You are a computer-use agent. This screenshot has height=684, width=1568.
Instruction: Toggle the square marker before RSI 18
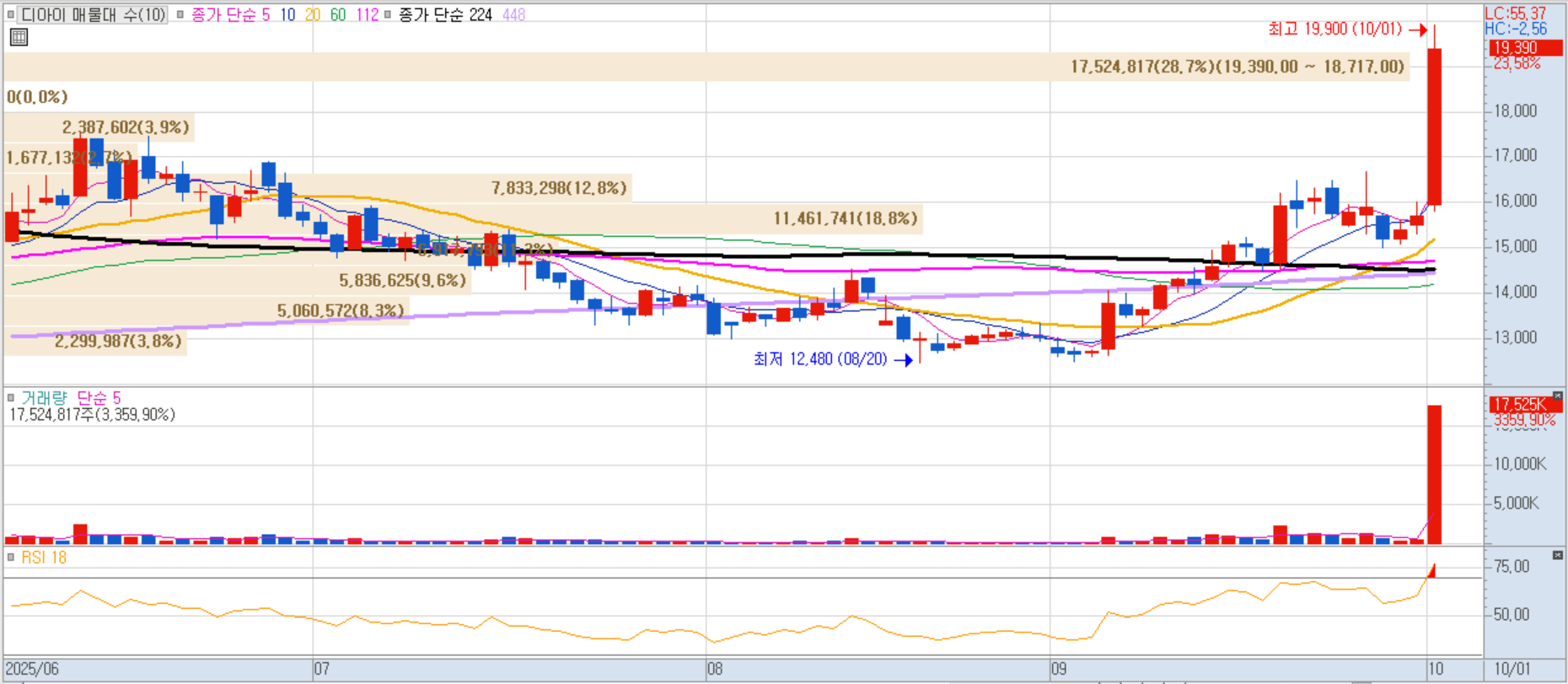click(11, 557)
